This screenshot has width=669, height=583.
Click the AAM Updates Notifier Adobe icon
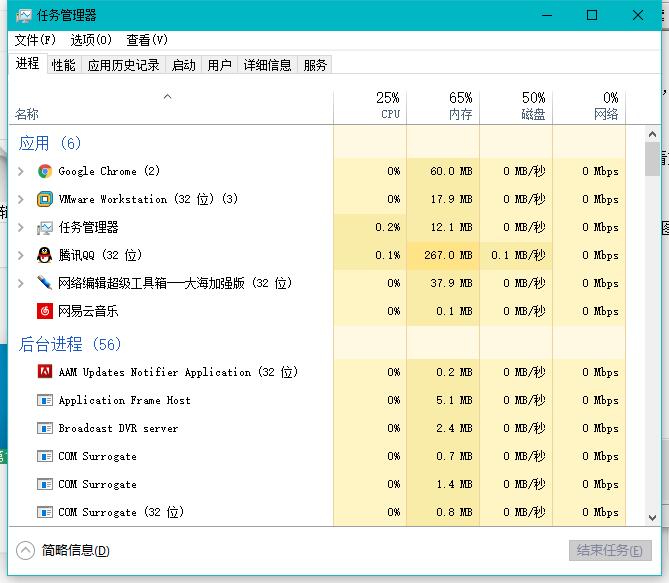pos(45,372)
